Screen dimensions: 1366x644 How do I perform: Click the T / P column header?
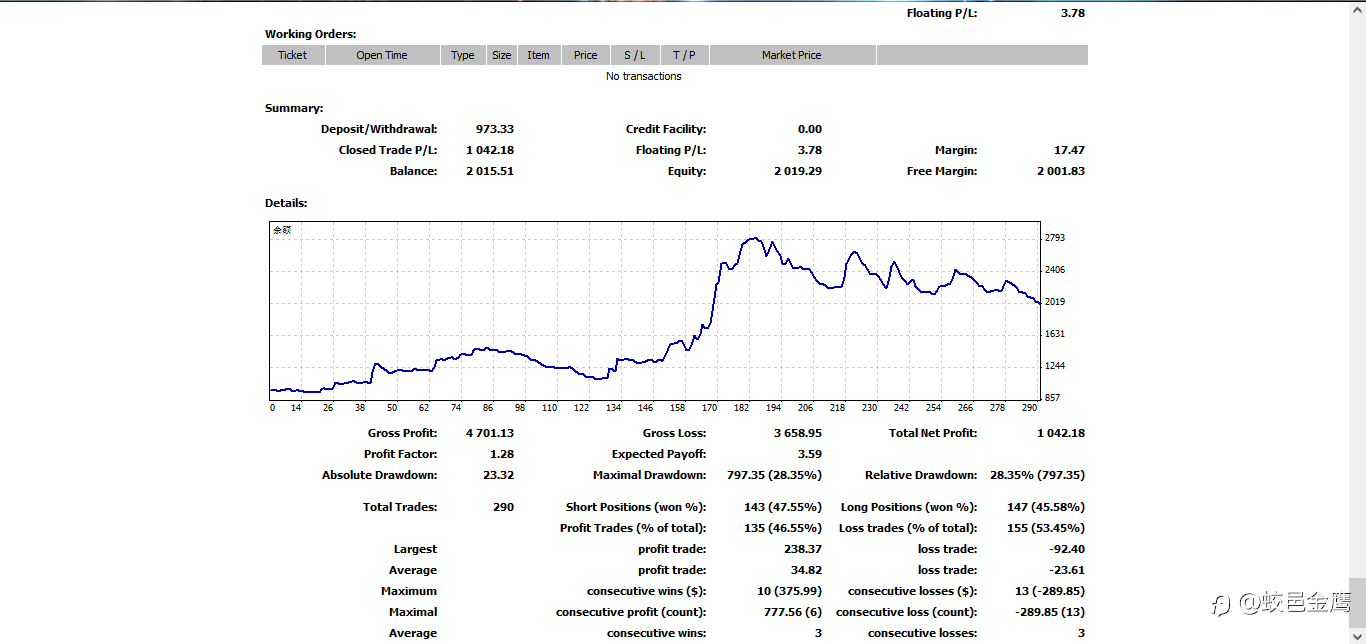[684, 55]
